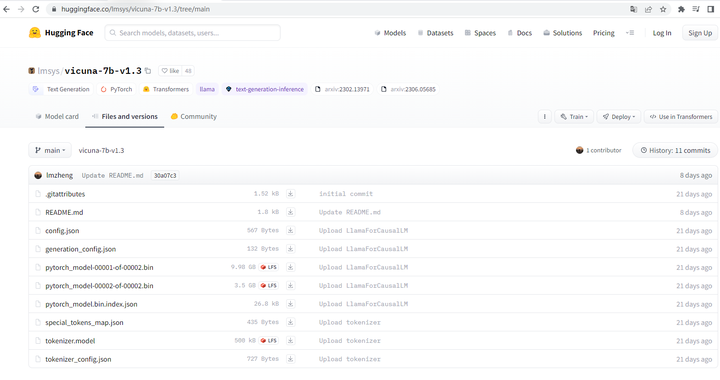
Task: Focus the Search models, datasets, users field
Action: (193, 33)
